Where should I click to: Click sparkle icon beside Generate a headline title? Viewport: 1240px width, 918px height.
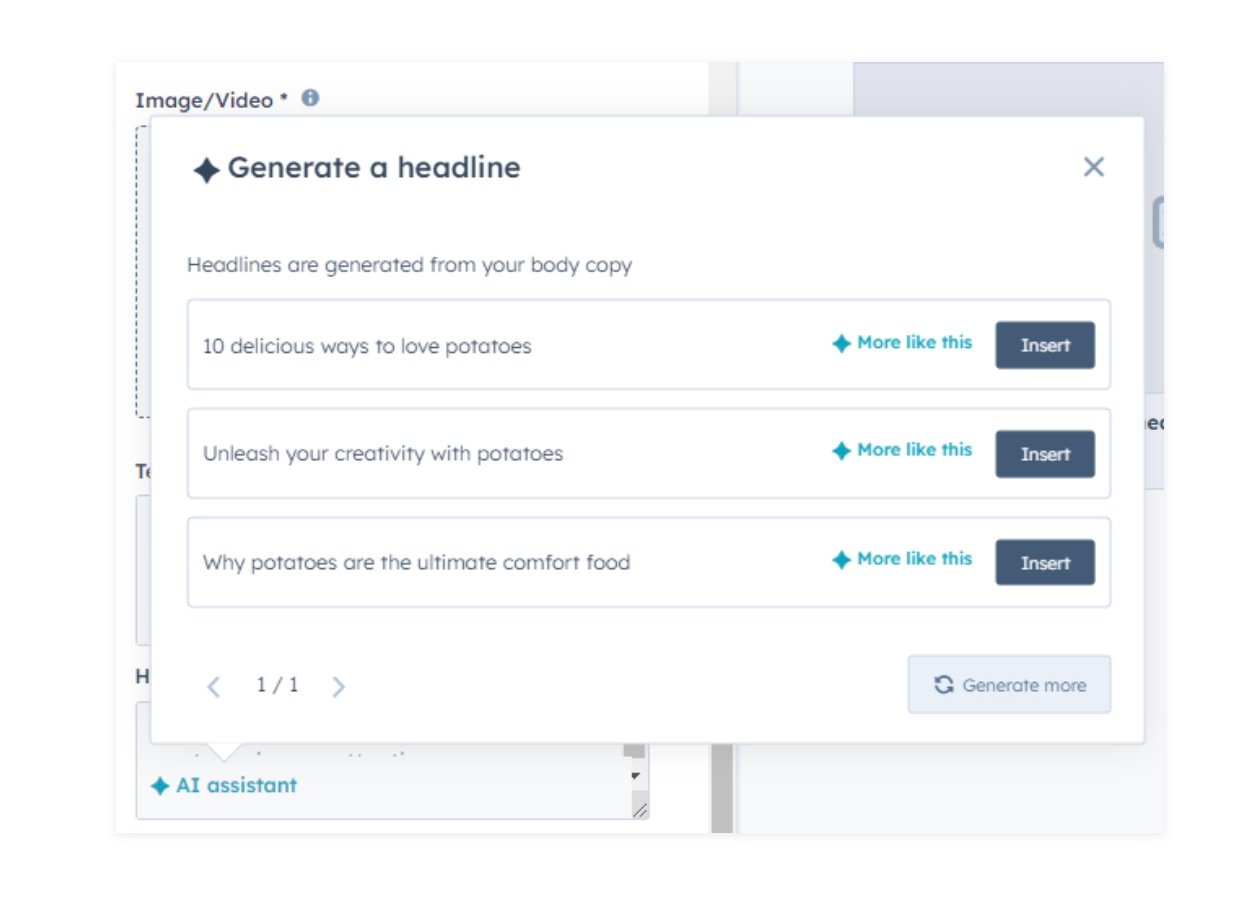coord(206,170)
